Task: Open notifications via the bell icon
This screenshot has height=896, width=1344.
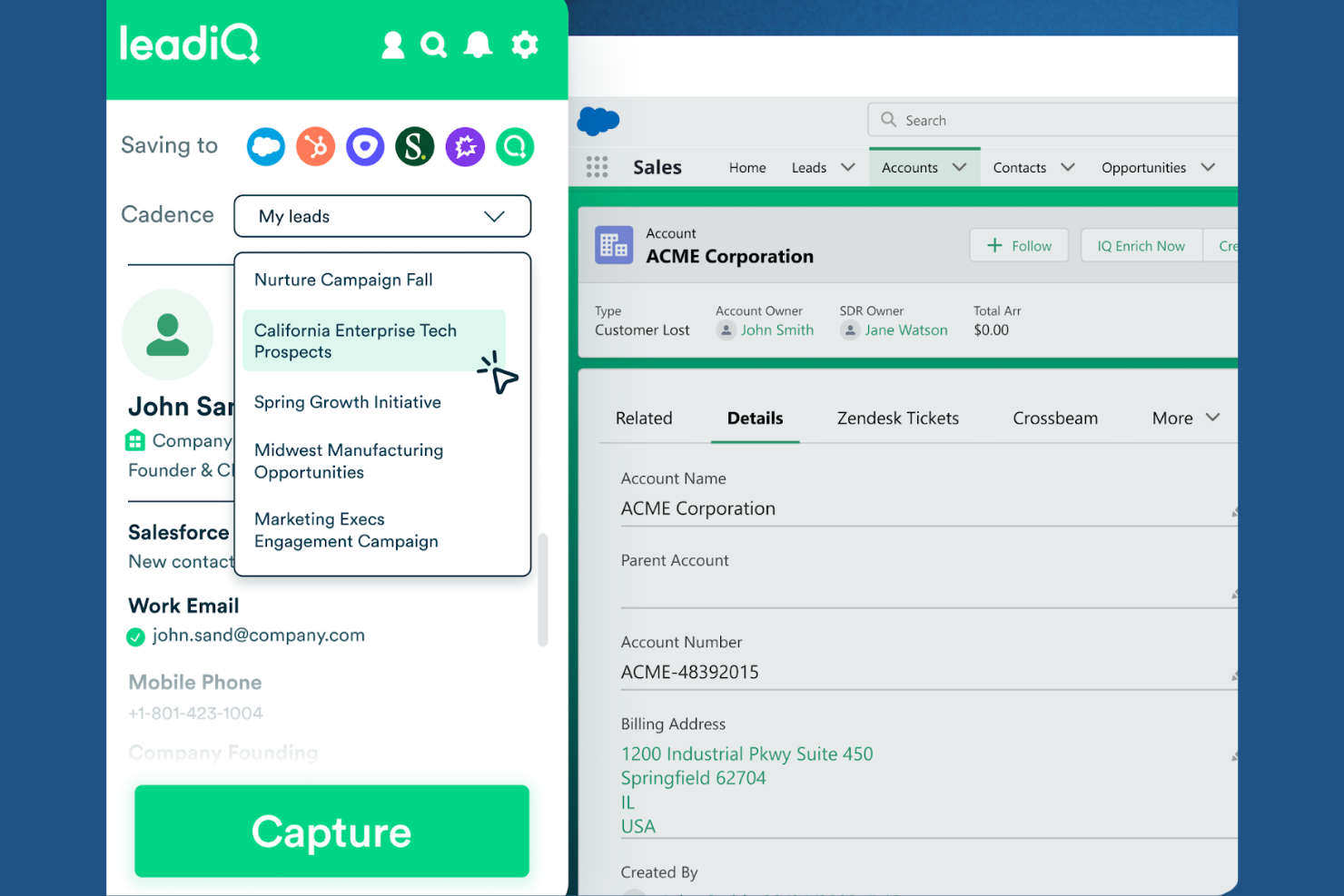Action: tap(478, 44)
